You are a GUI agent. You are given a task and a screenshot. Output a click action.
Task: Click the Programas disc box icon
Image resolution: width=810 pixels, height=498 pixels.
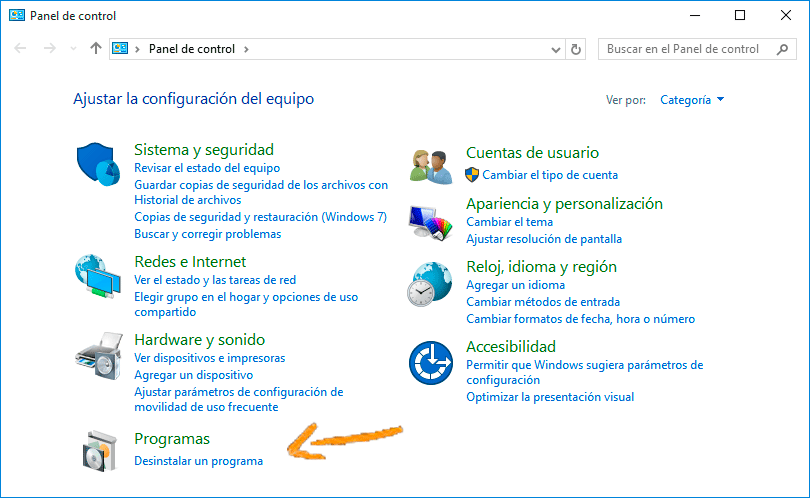tap(97, 451)
